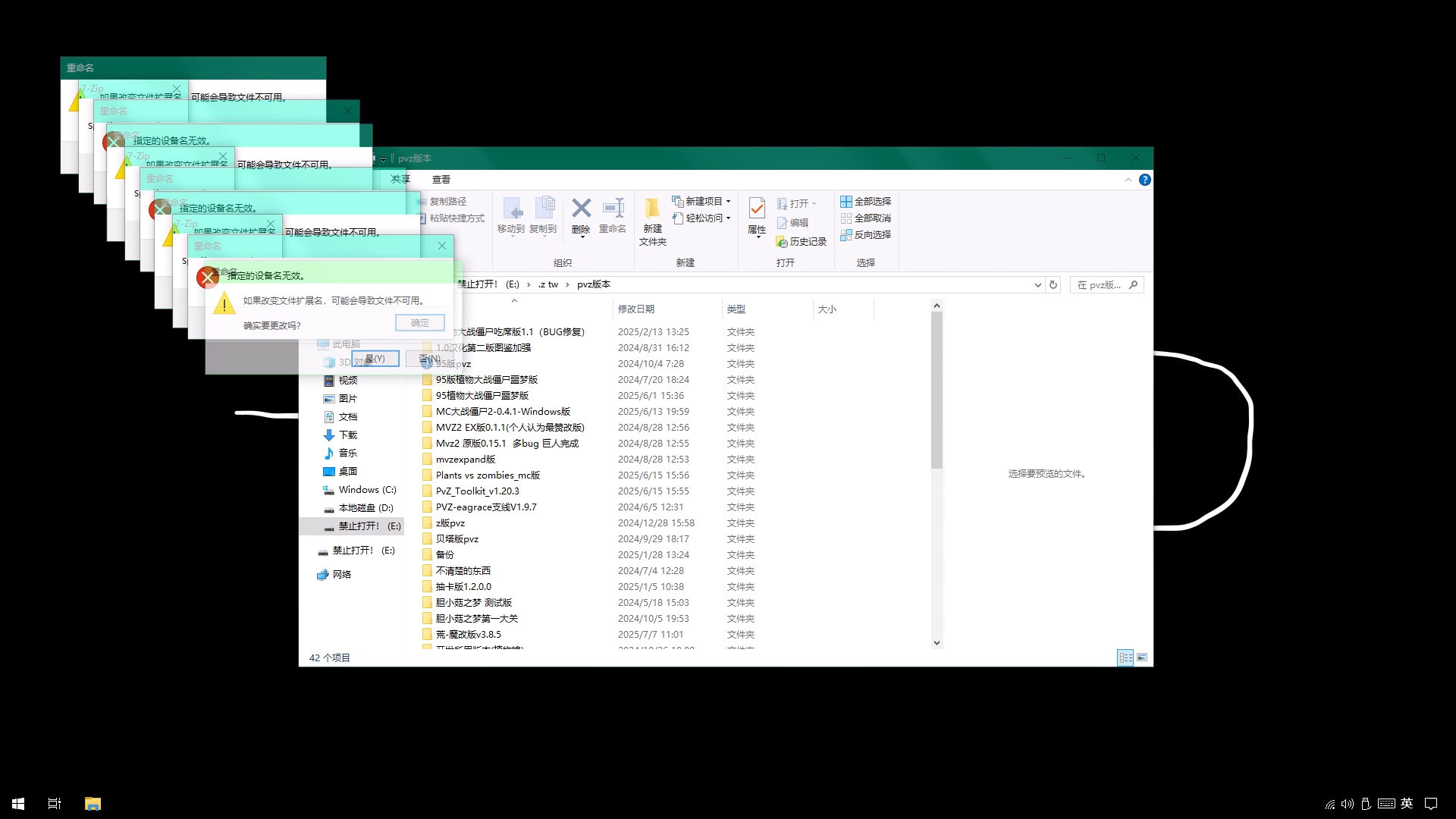Sort by Size (大小) column

pos(843,309)
